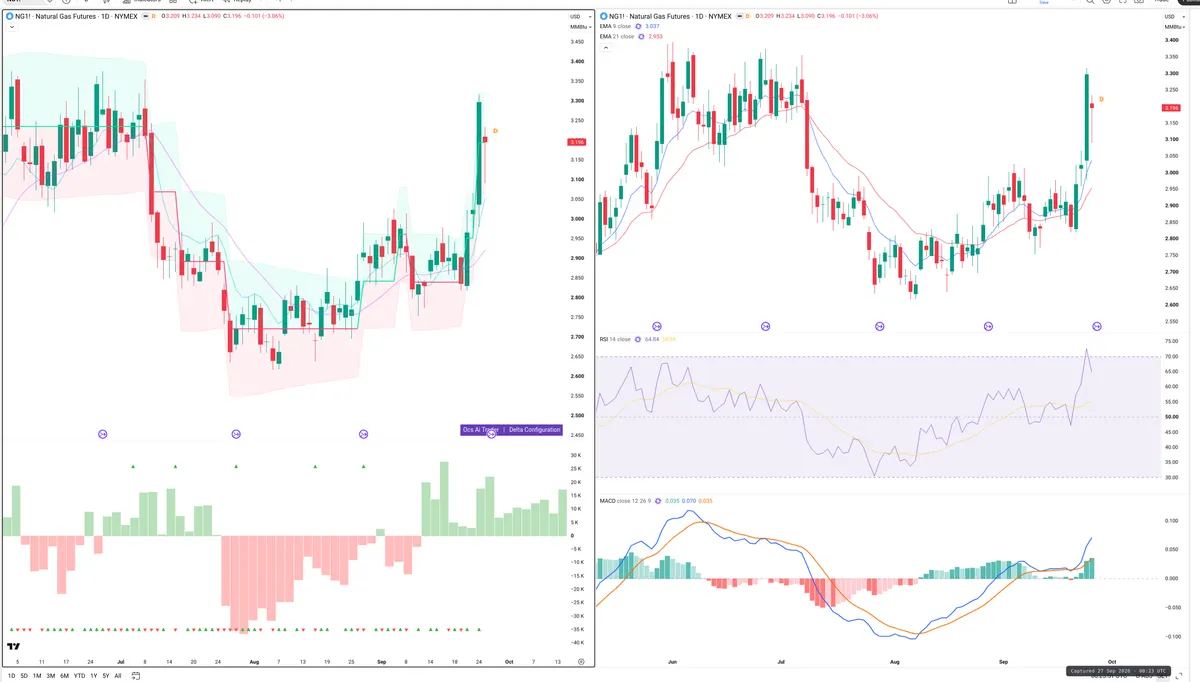The image size is (1200, 682).
Task: Click the 3.196 price label on left chart axis
Action: (x=577, y=142)
